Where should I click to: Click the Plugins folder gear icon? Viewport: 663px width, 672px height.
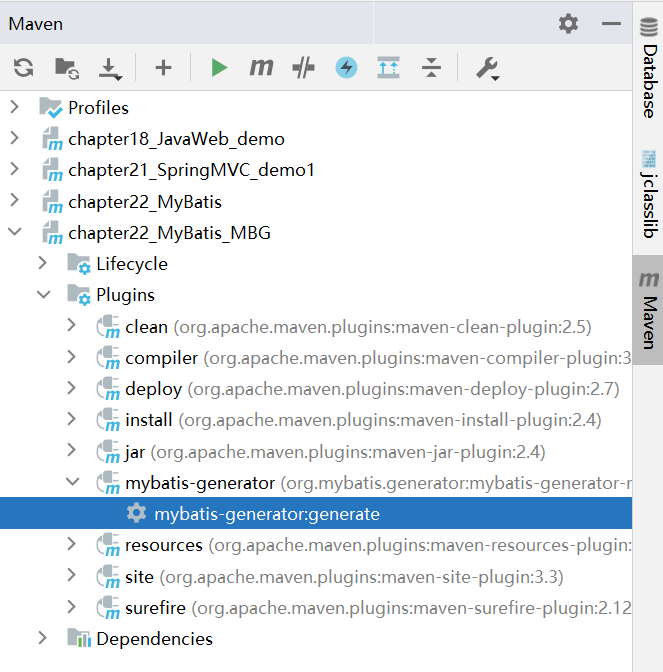point(79,295)
